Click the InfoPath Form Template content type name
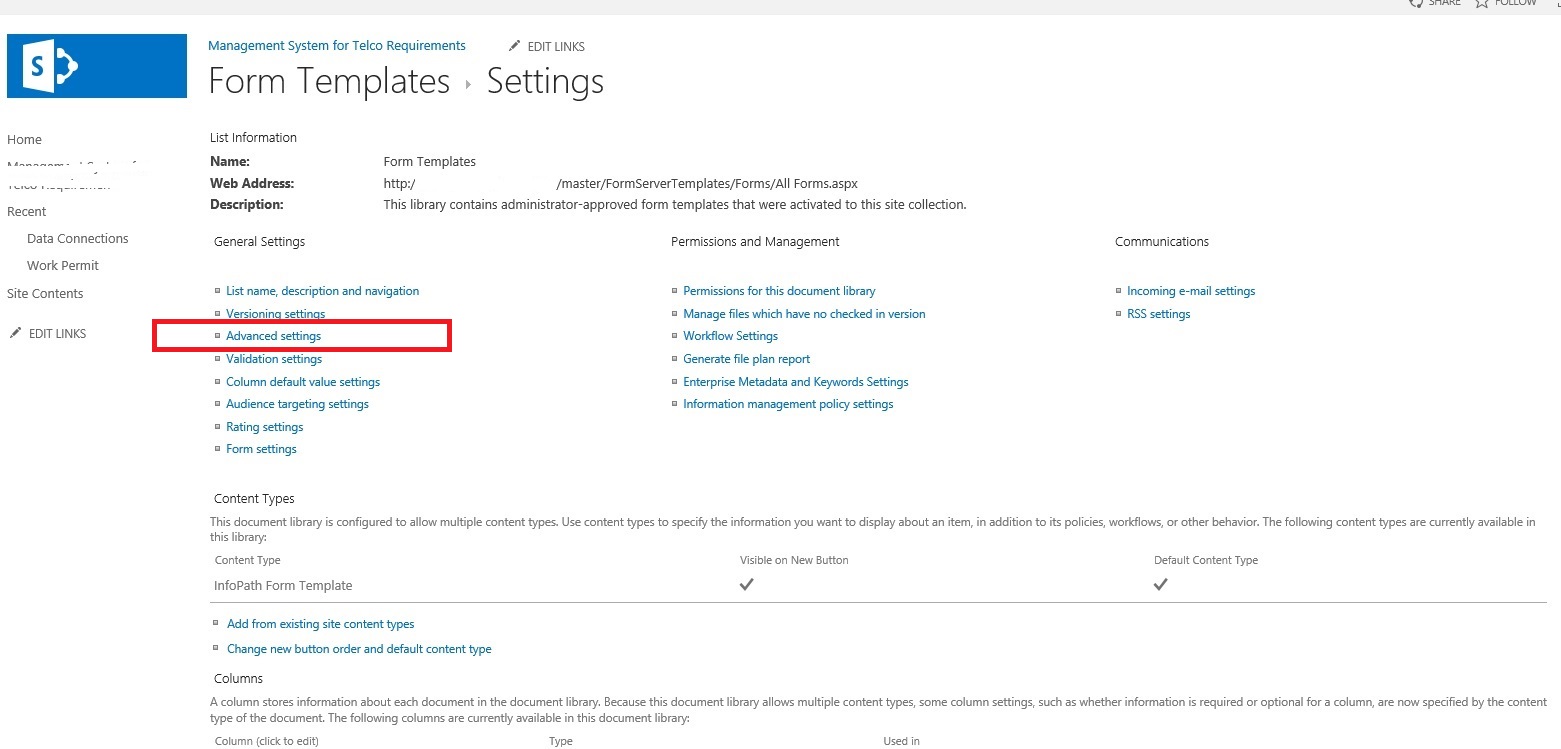 pos(282,585)
